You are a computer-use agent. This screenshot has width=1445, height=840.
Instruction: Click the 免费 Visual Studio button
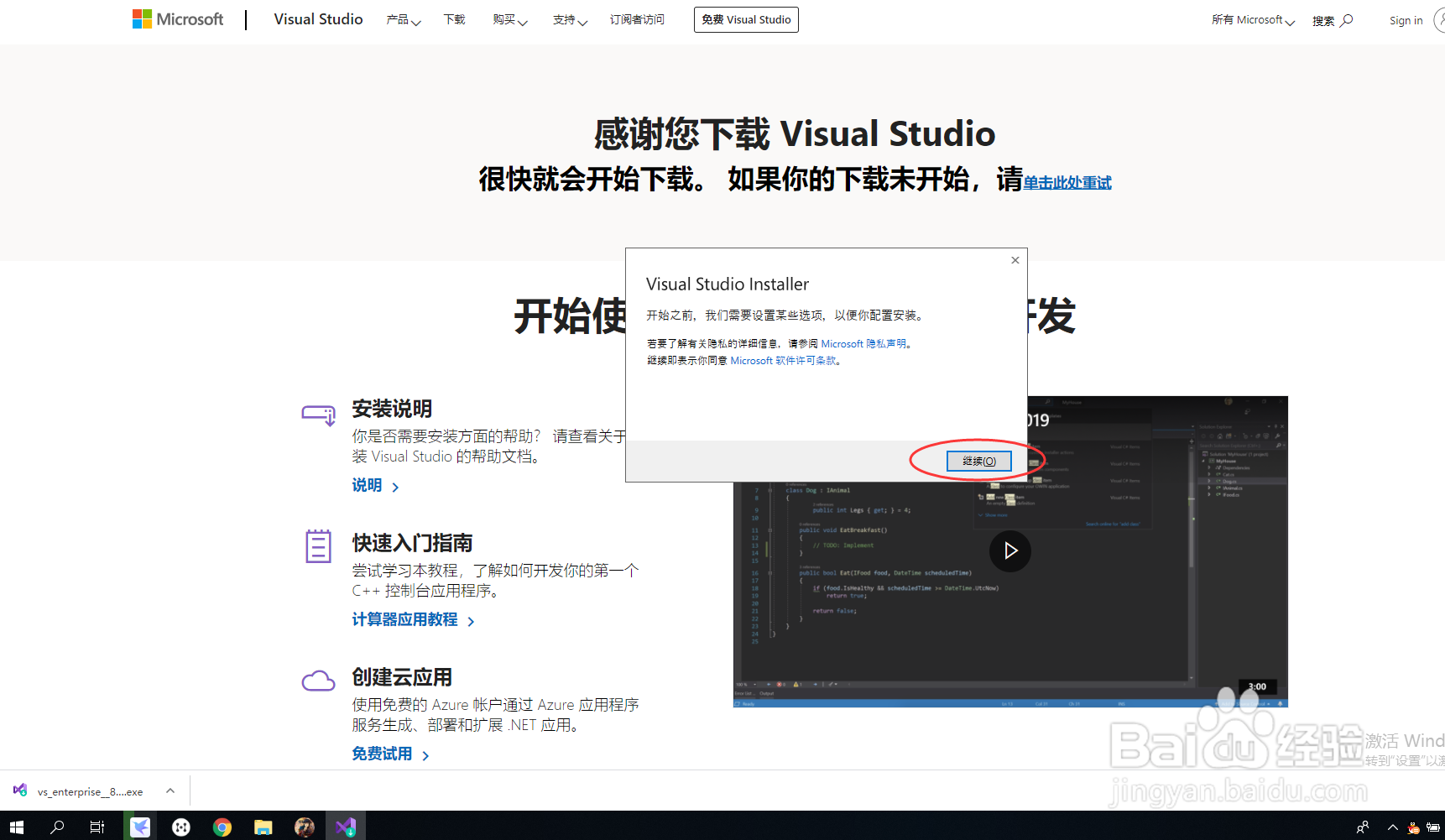point(746,19)
